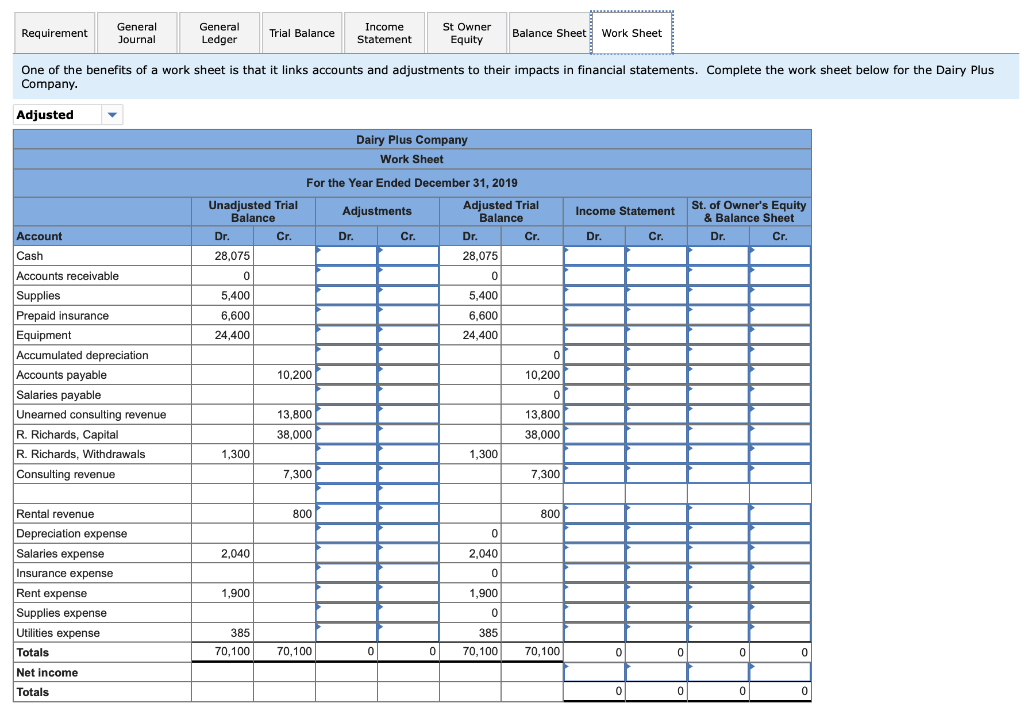Click the Salaries payable adjustments credit cell
This screenshot has width=1024, height=707.
click(406, 394)
